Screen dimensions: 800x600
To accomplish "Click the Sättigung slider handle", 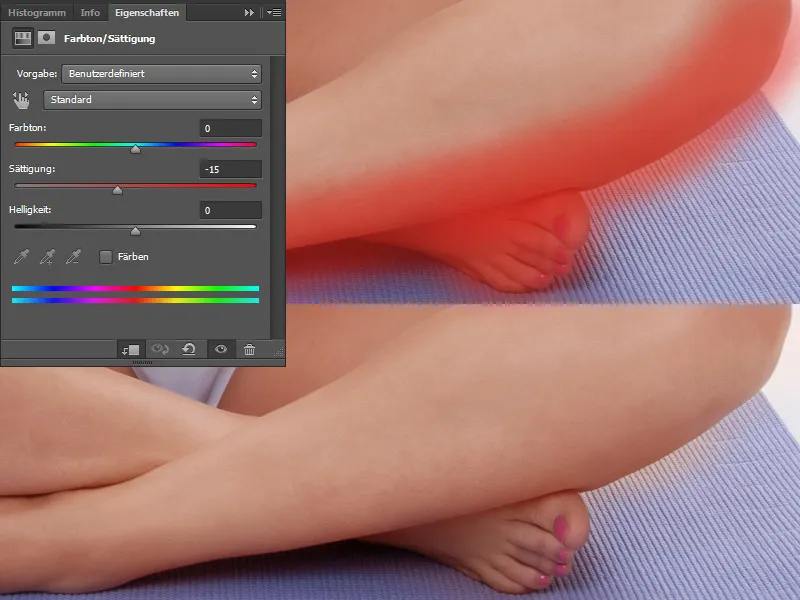I will pos(117,190).
